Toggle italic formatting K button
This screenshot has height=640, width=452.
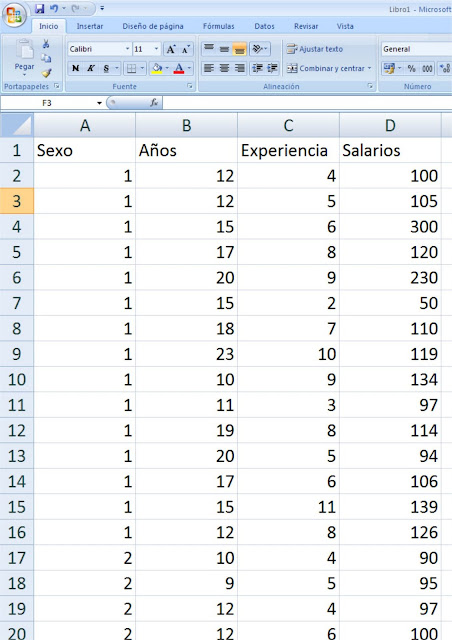coord(91,69)
